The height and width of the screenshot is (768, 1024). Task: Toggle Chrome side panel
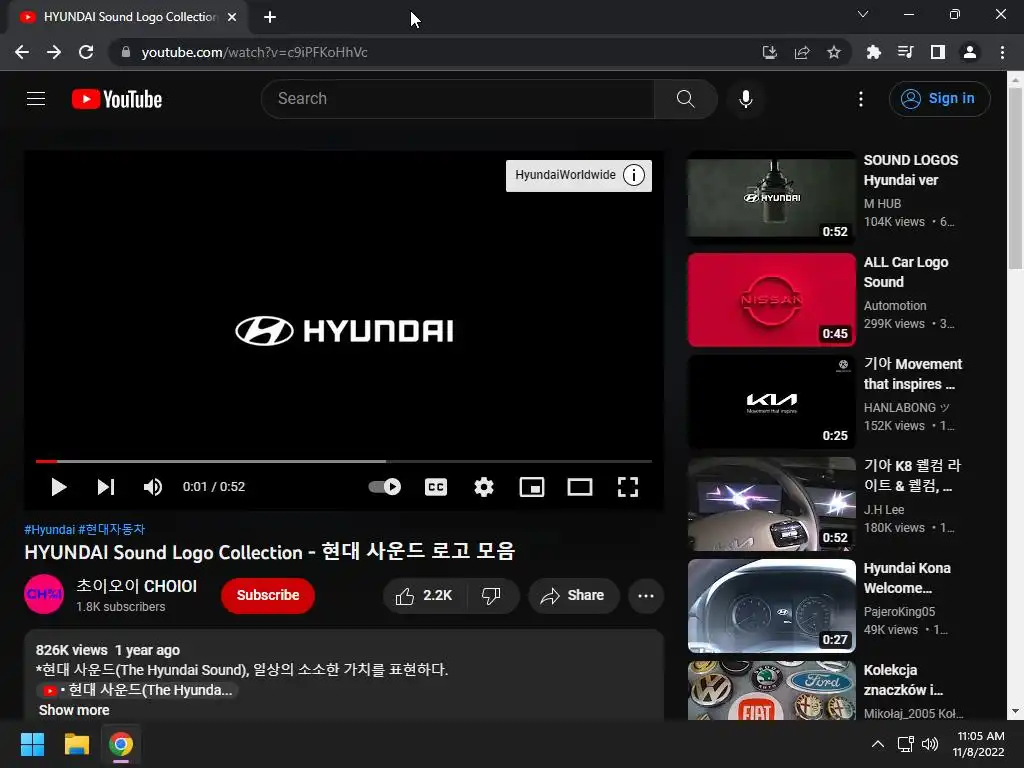(x=937, y=52)
